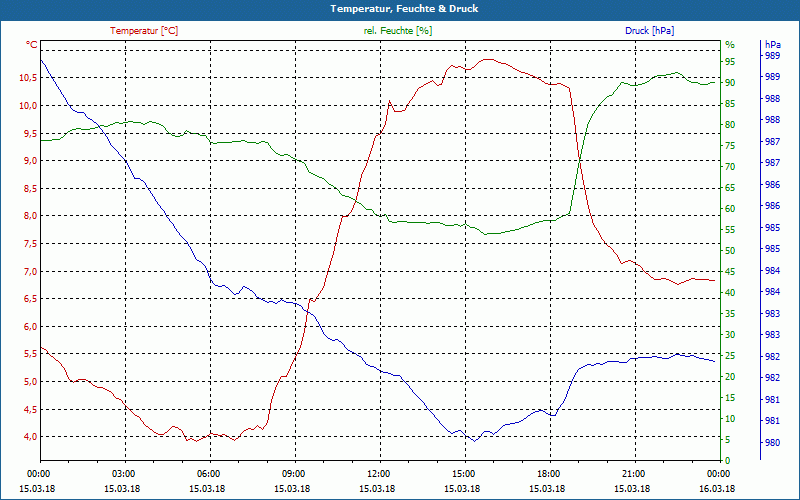
Task: Click "60" on the green humidity axis
Action: [x=730, y=208]
